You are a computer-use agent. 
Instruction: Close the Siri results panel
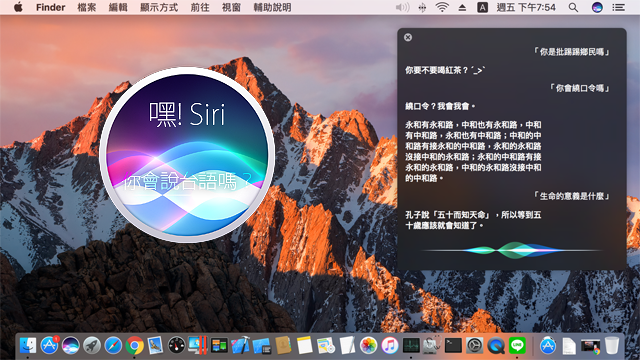408,38
